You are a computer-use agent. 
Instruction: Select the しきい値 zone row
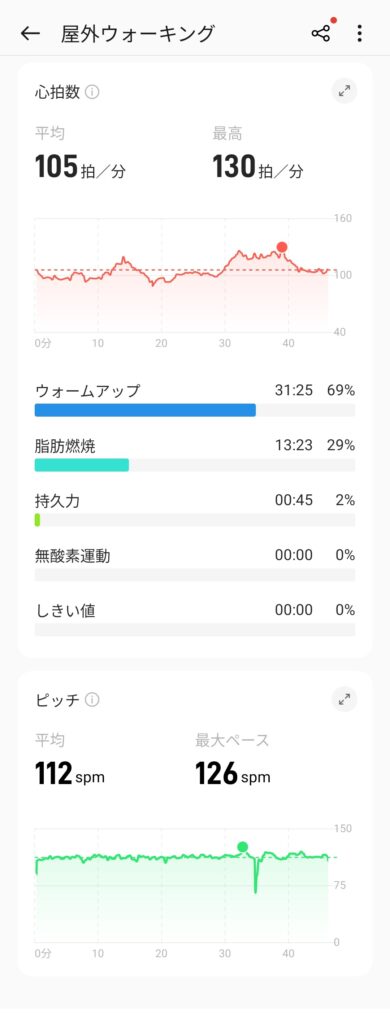195,620
